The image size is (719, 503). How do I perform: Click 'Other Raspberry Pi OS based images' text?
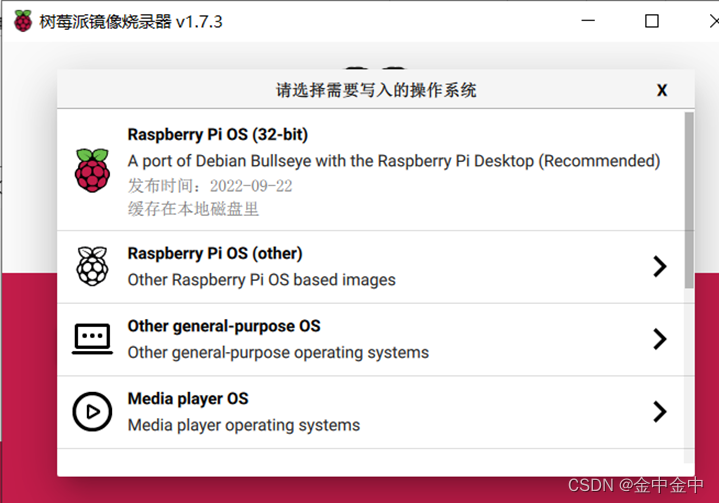pyautogui.click(x=261, y=280)
